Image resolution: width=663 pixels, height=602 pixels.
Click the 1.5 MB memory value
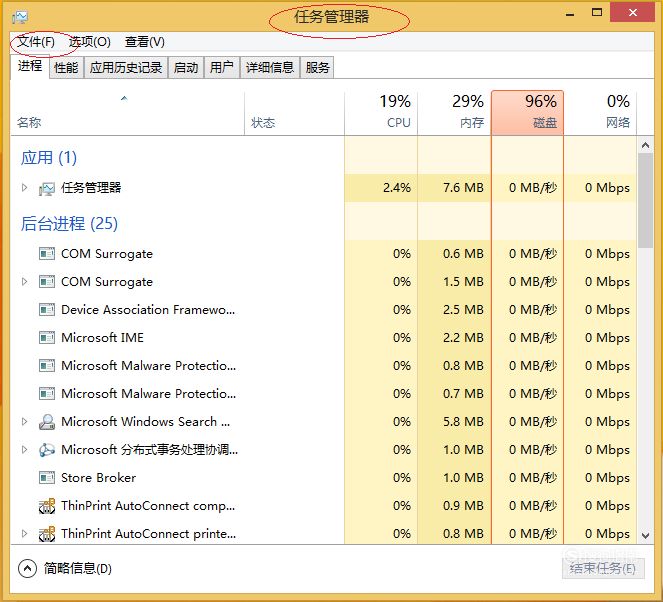(x=463, y=282)
